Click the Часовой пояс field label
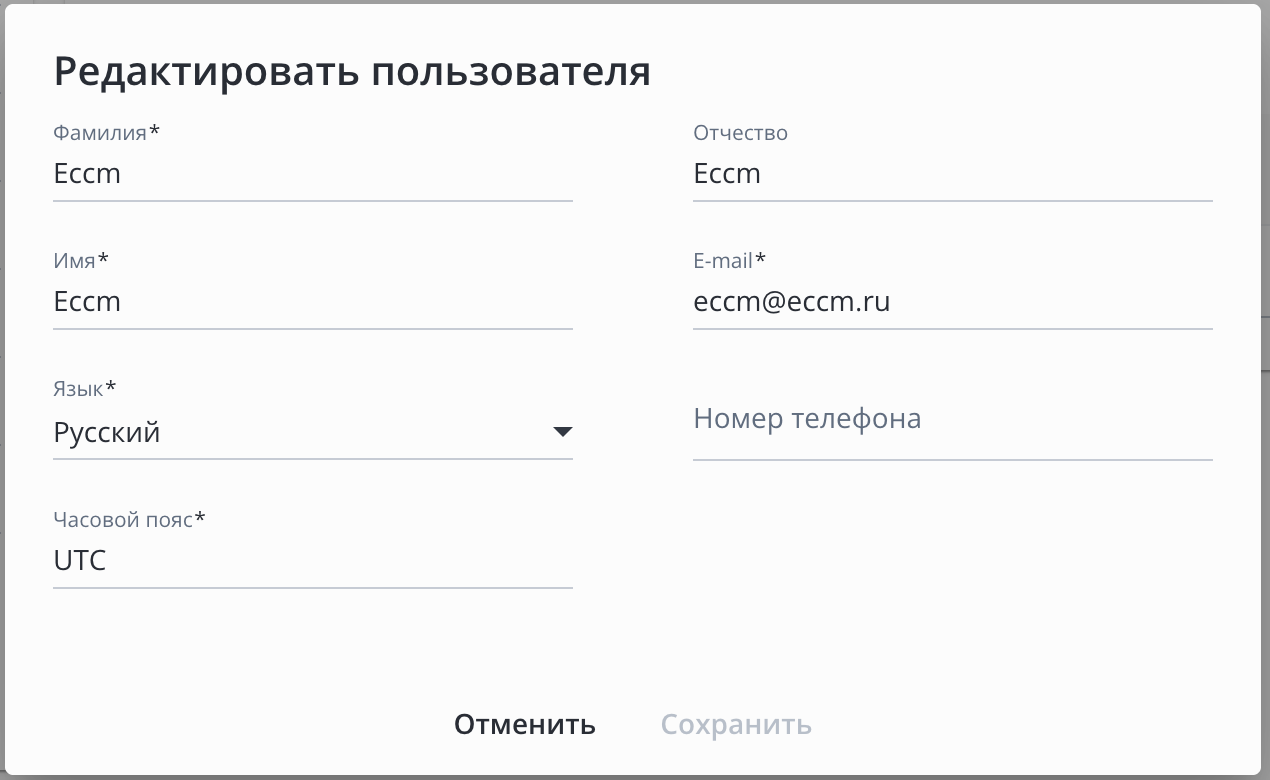Image resolution: width=1270 pixels, height=780 pixels. coord(122,519)
